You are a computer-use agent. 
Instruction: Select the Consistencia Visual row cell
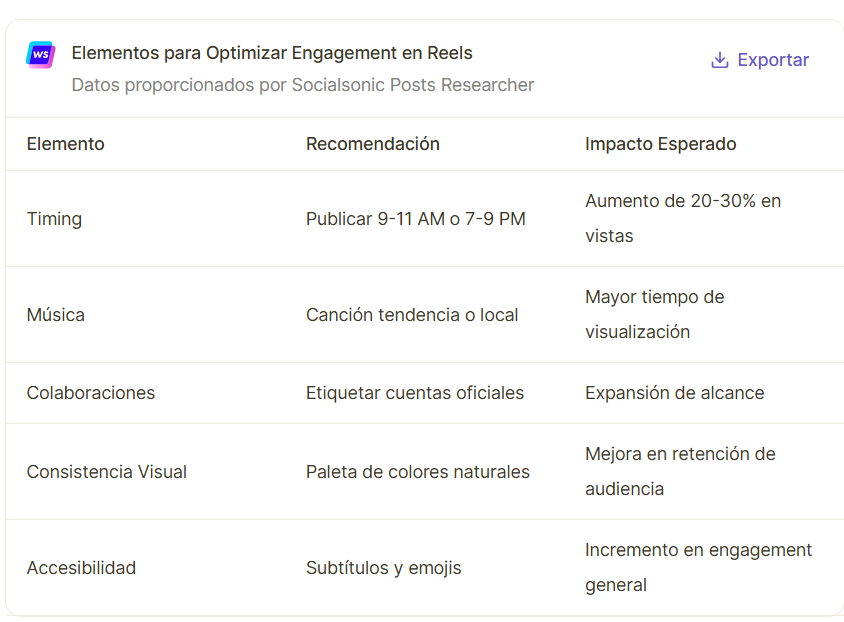point(107,472)
